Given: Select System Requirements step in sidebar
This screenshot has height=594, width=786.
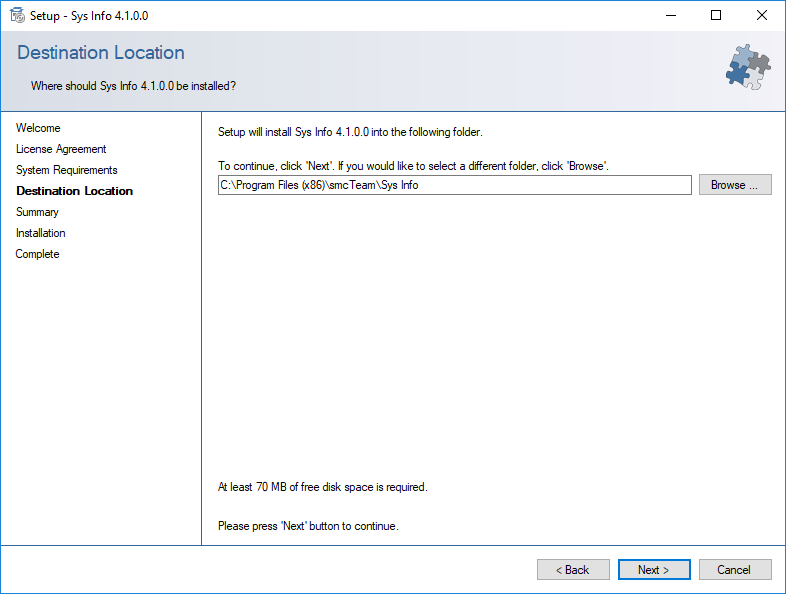Looking at the screenshot, I should (x=67, y=170).
